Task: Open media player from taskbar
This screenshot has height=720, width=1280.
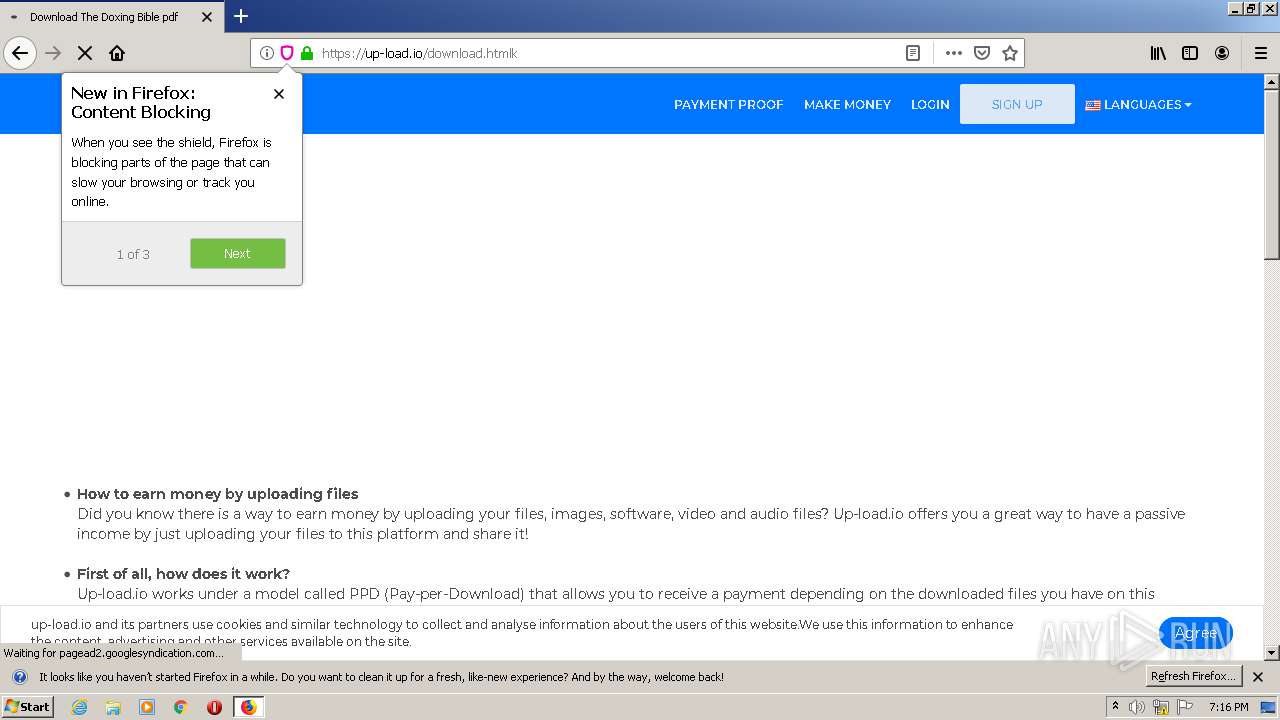Action: coord(147,707)
